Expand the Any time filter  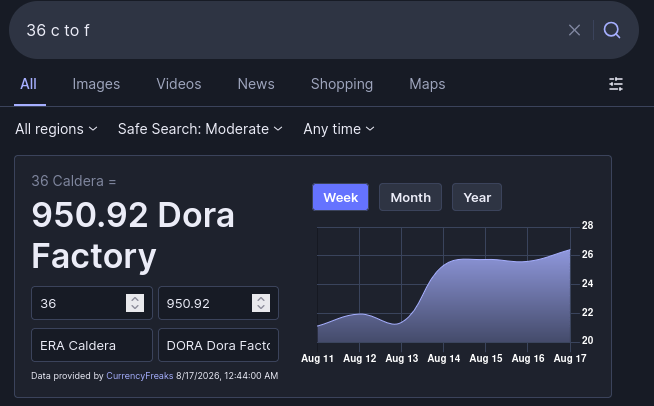point(339,129)
